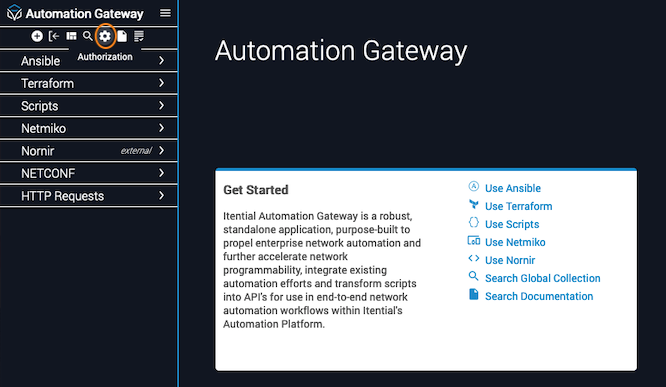Click the document file icon in toolbar
Viewport: 666px width, 387px height.
pyautogui.click(x=122, y=36)
